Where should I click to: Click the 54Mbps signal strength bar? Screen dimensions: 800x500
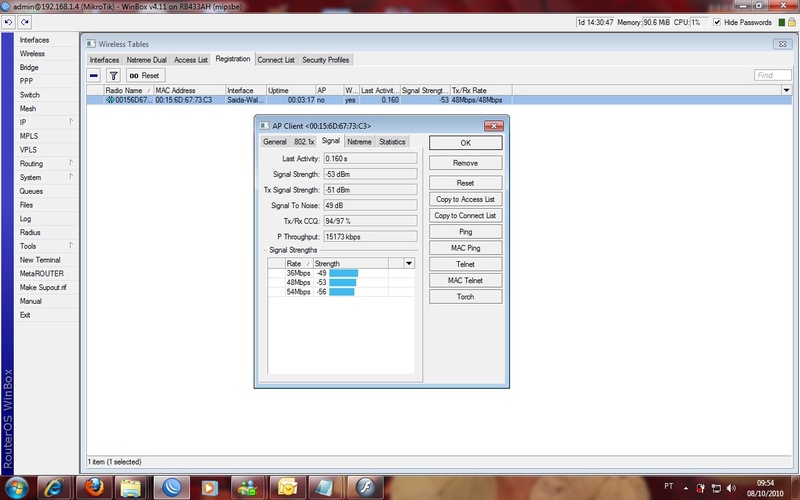point(341,292)
